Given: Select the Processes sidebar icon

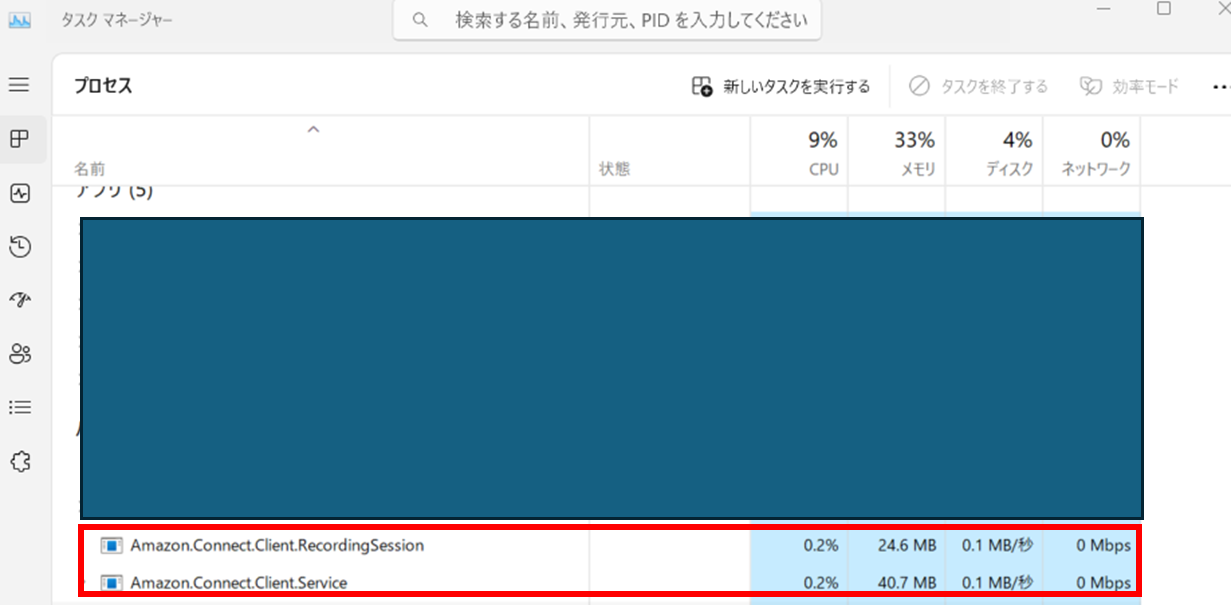Looking at the screenshot, I should [19, 139].
